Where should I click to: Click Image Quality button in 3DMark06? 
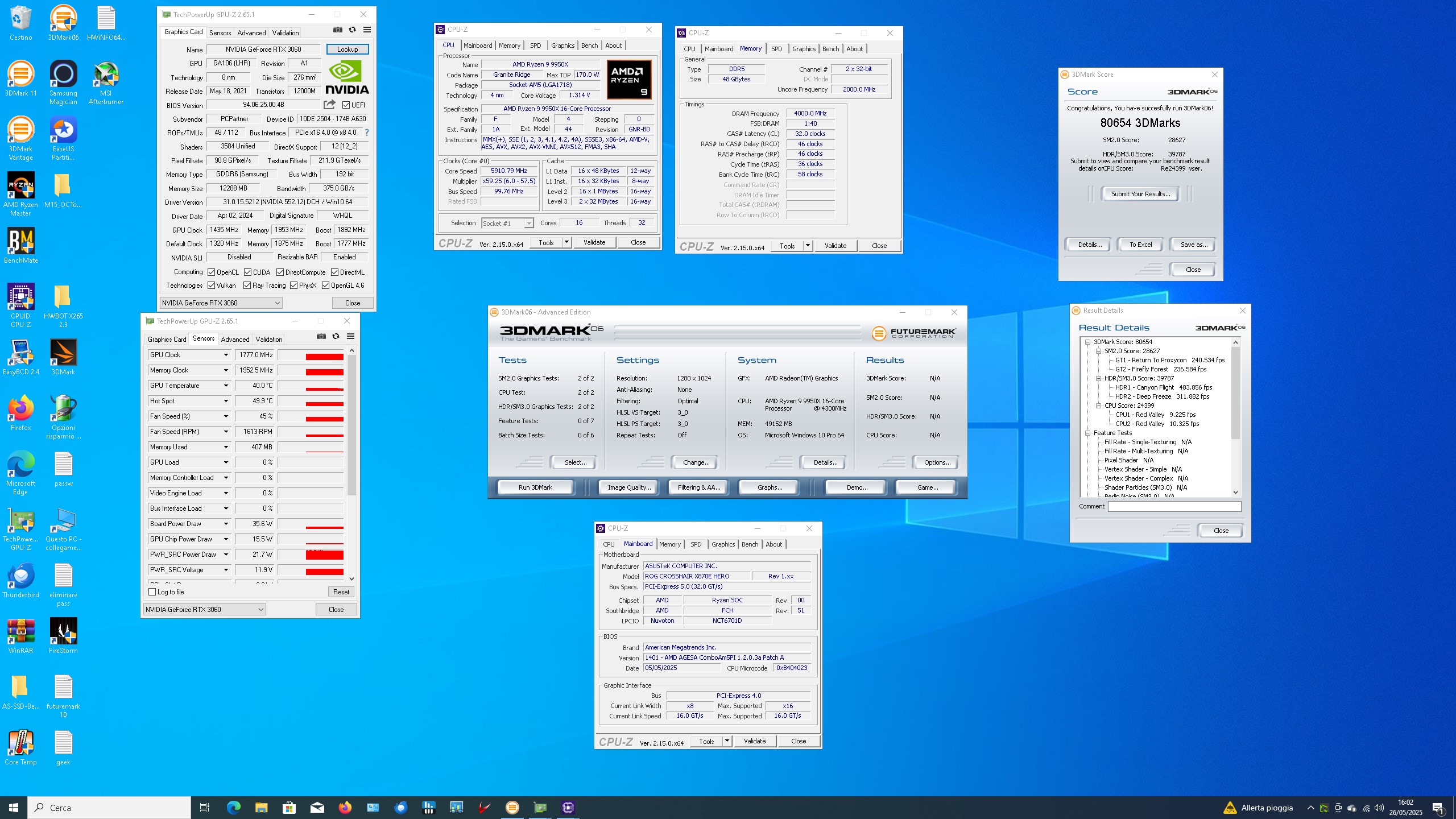[629, 487]
